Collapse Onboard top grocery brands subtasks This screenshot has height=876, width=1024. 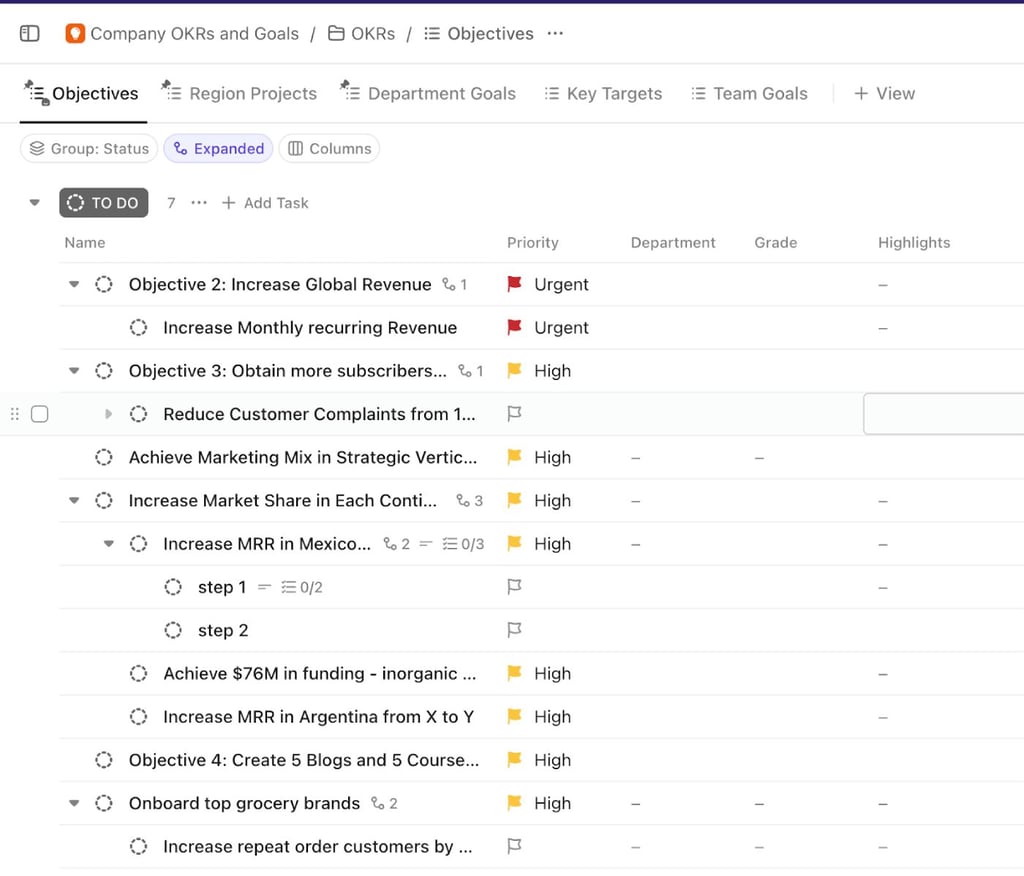(x=74, y=803)
